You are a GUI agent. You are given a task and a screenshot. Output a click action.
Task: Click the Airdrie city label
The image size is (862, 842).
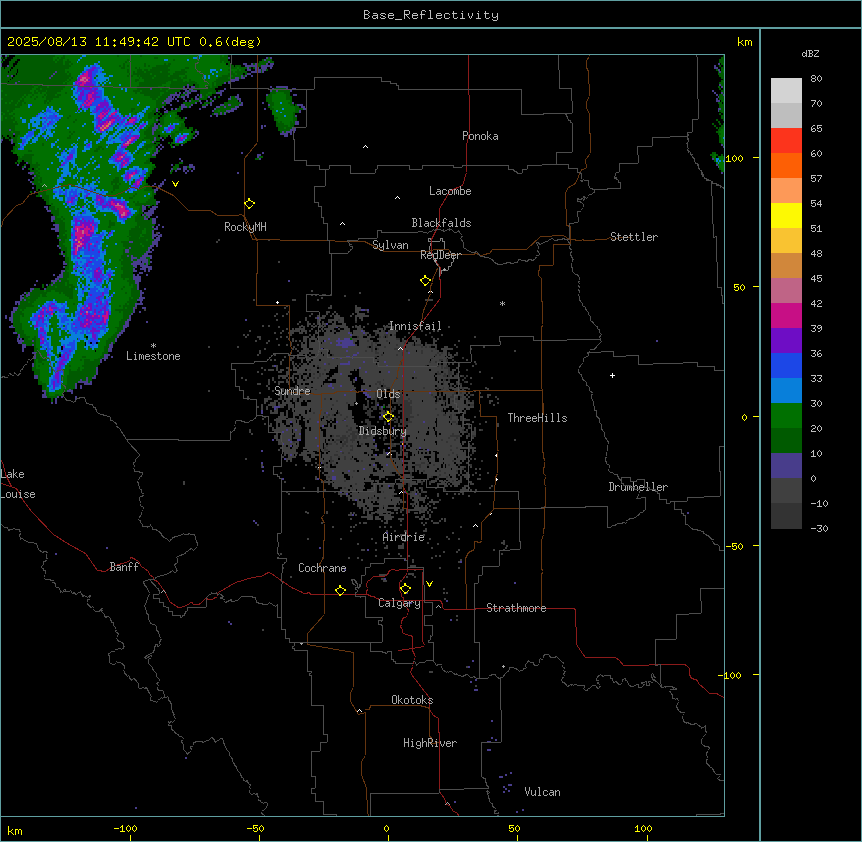404,537
